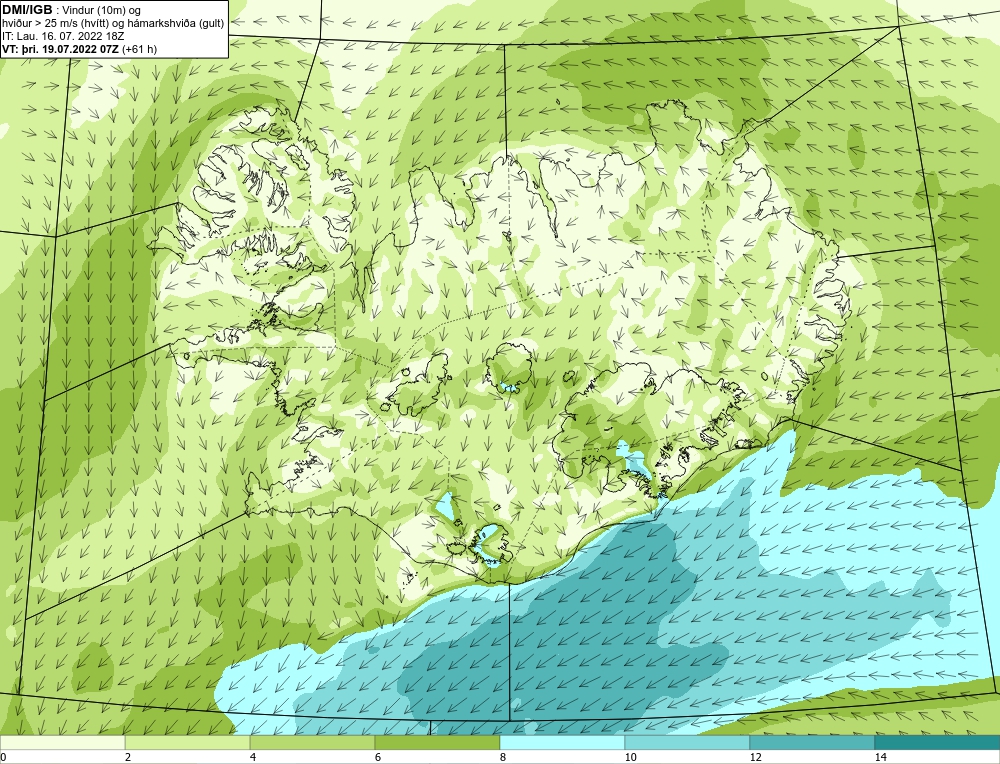Click the 6–8 m/s legend color swatch
Viewport: 1000px width, 764px height.
[438, 742]
